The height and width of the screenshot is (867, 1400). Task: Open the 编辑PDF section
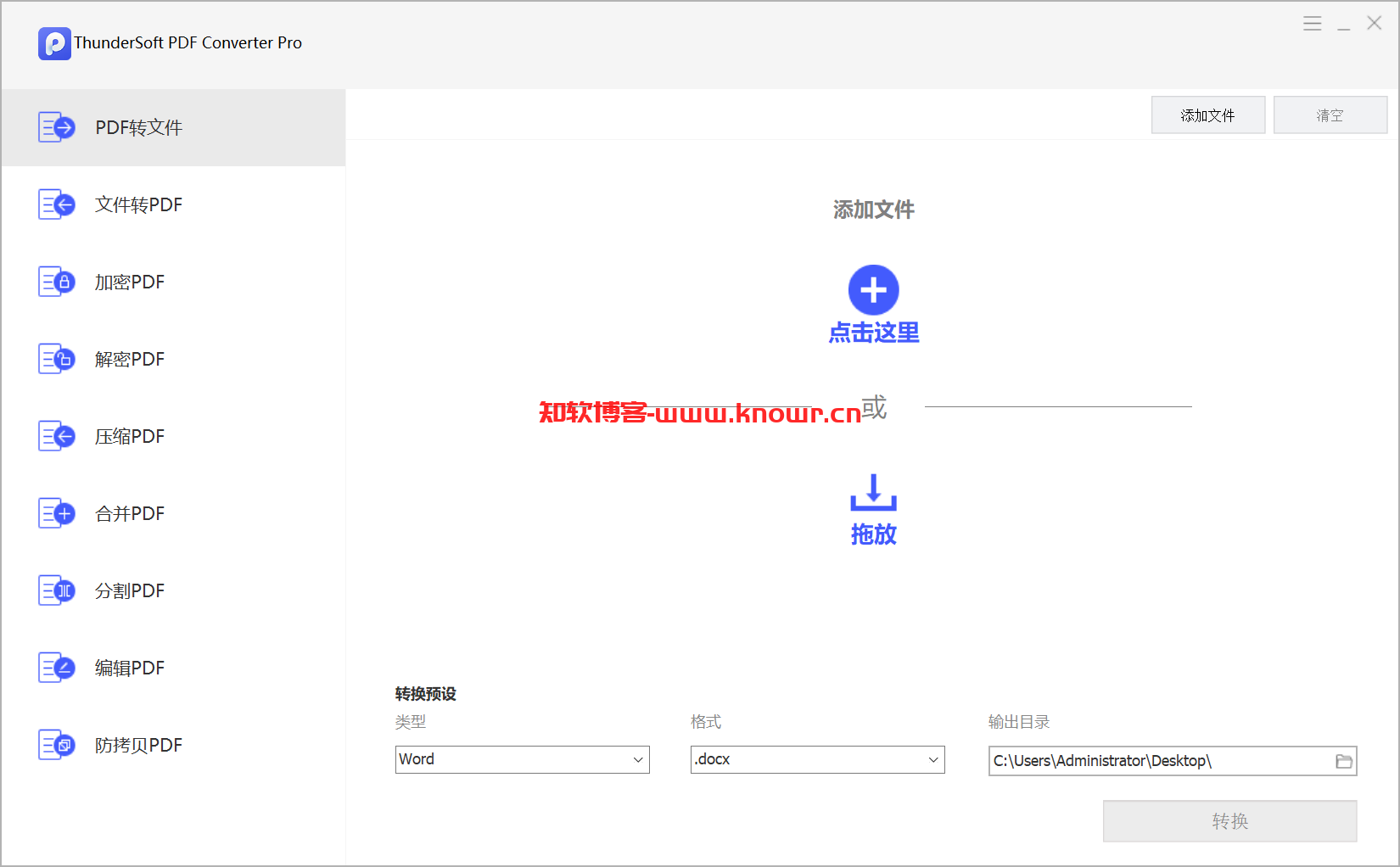(173, 668)
